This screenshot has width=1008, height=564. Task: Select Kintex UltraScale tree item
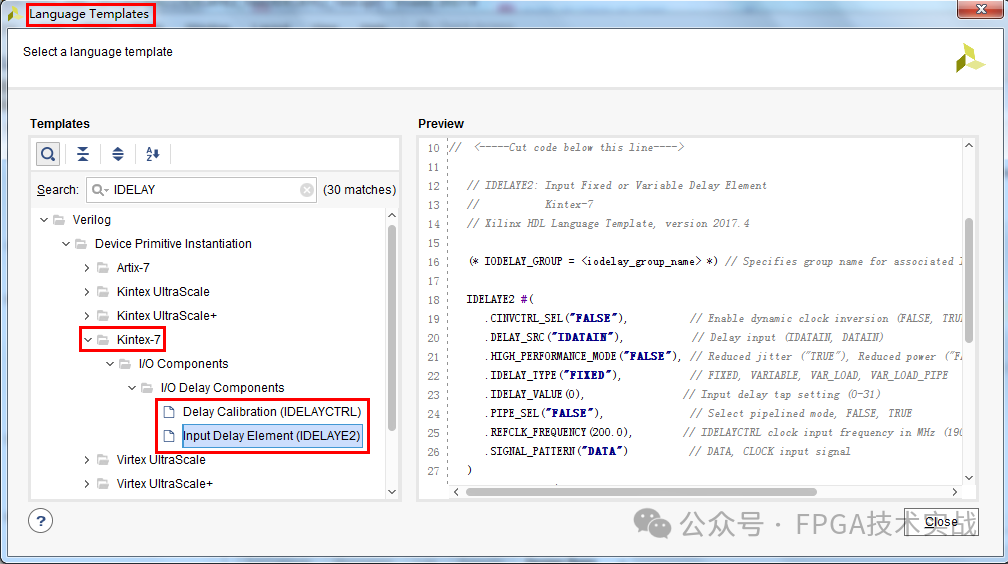click(x=163, y=292)
